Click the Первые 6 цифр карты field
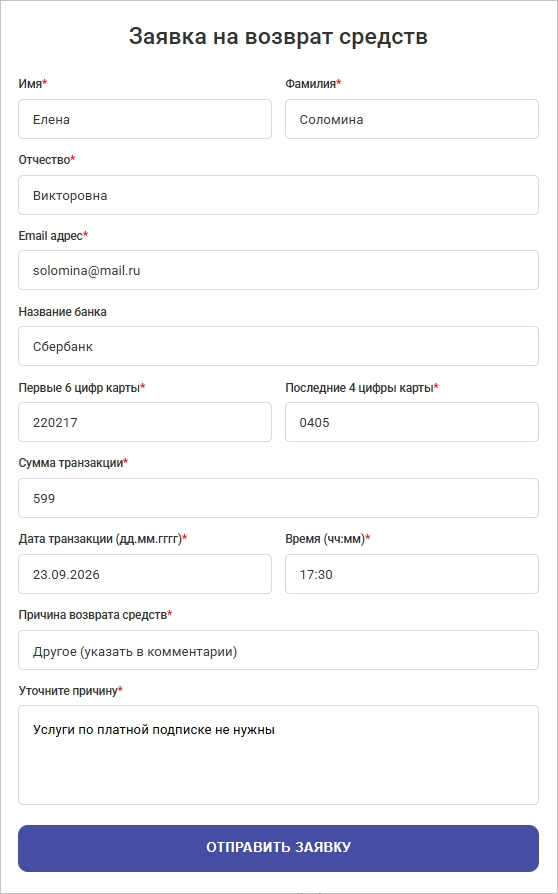The image size is (558, 894). (145, 422)
